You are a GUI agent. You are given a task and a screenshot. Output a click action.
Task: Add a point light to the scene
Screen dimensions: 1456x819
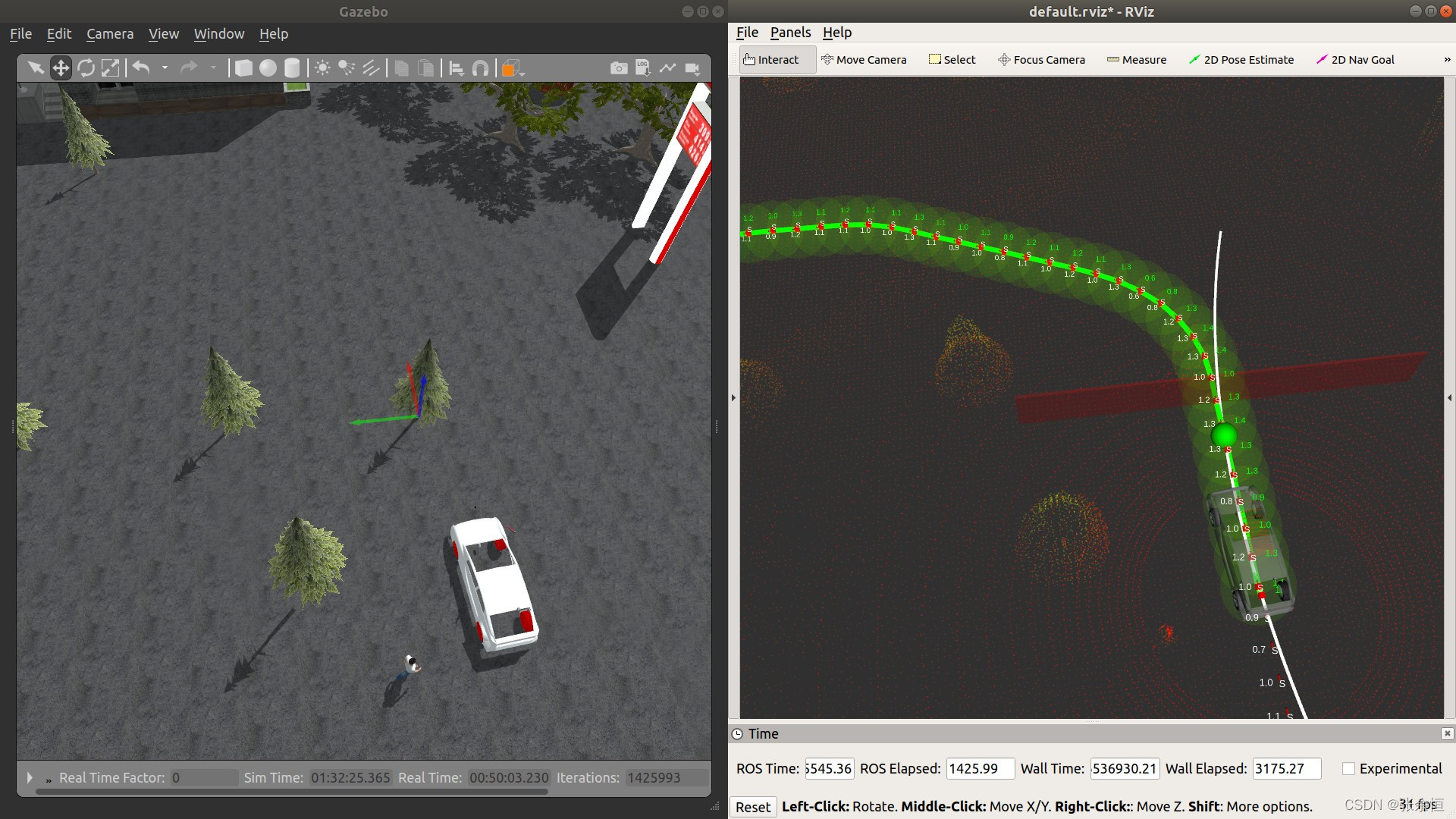[x=322, y=68]
